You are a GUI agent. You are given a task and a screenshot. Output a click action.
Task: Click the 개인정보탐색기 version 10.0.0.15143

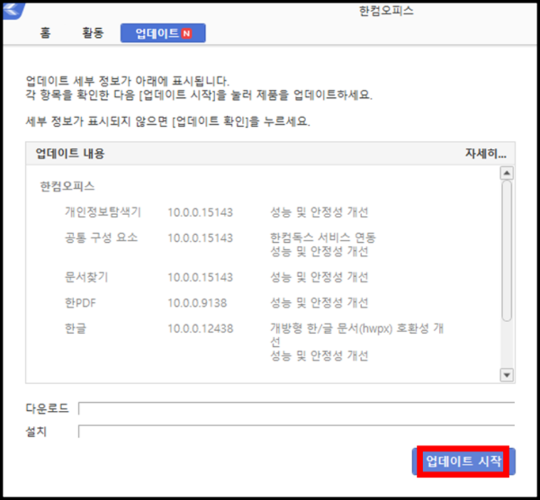pos(200,212)
